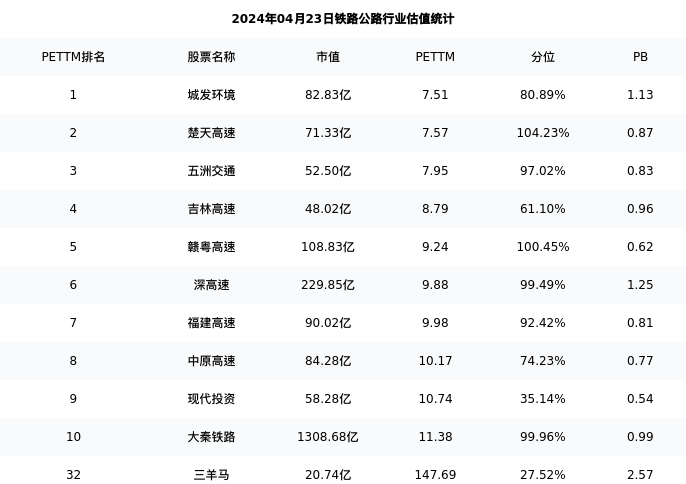Open the 赣粤高速 stock entry
Screen dimensions: 686x484
(x=211, y=247)
